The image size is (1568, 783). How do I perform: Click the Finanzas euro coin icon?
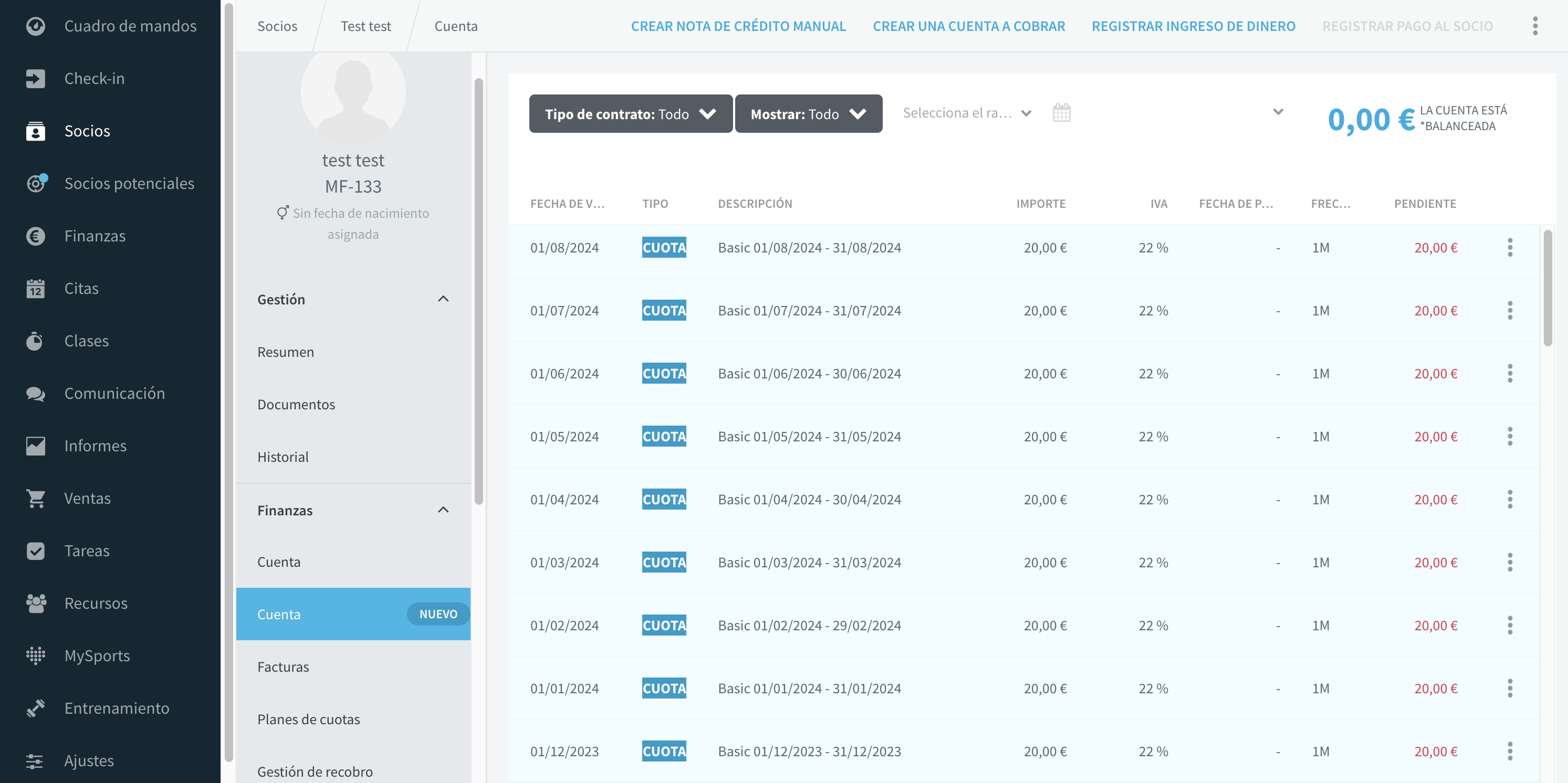(x=35, y=236)
